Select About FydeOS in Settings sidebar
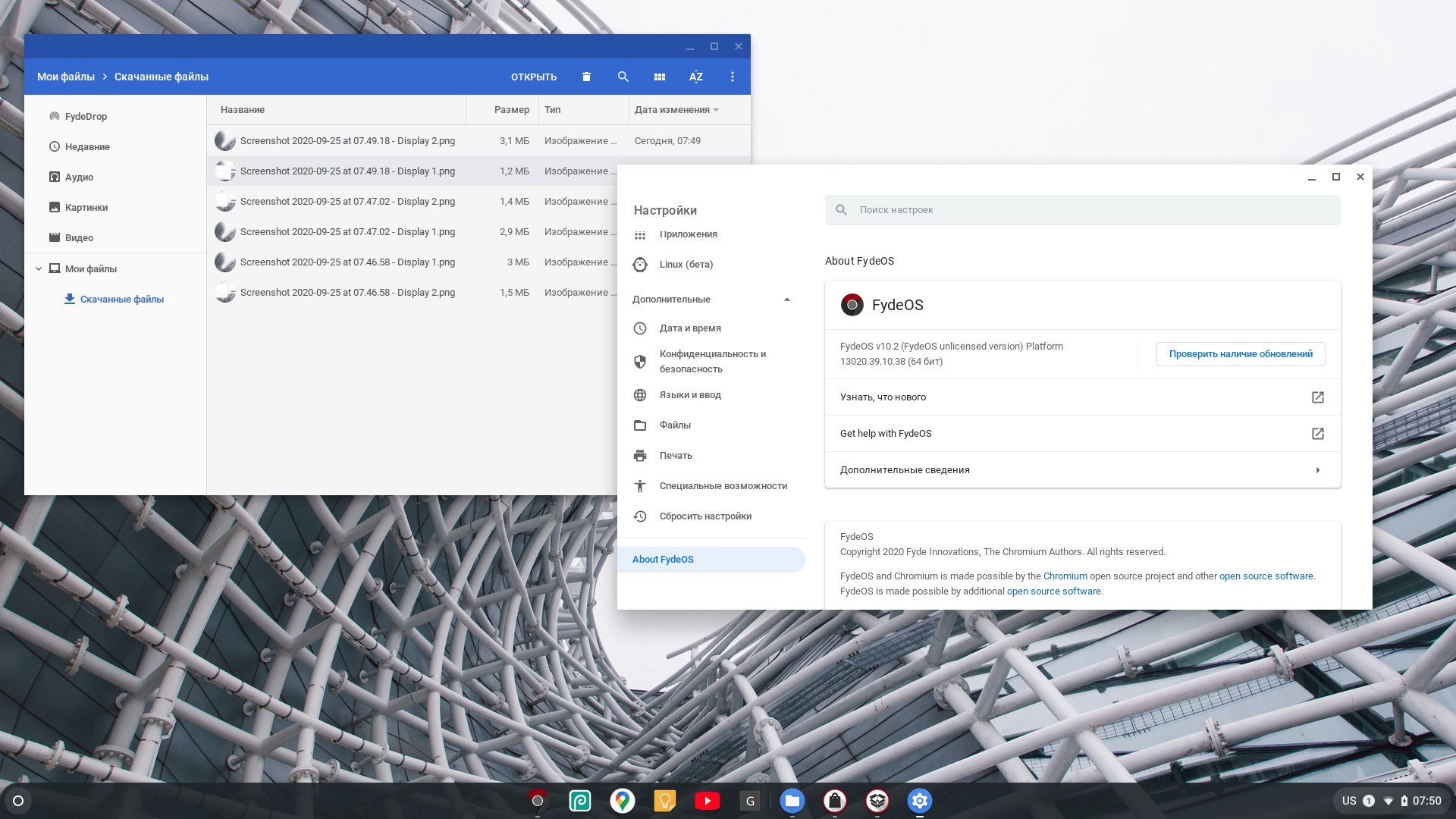 click(711, 560)
